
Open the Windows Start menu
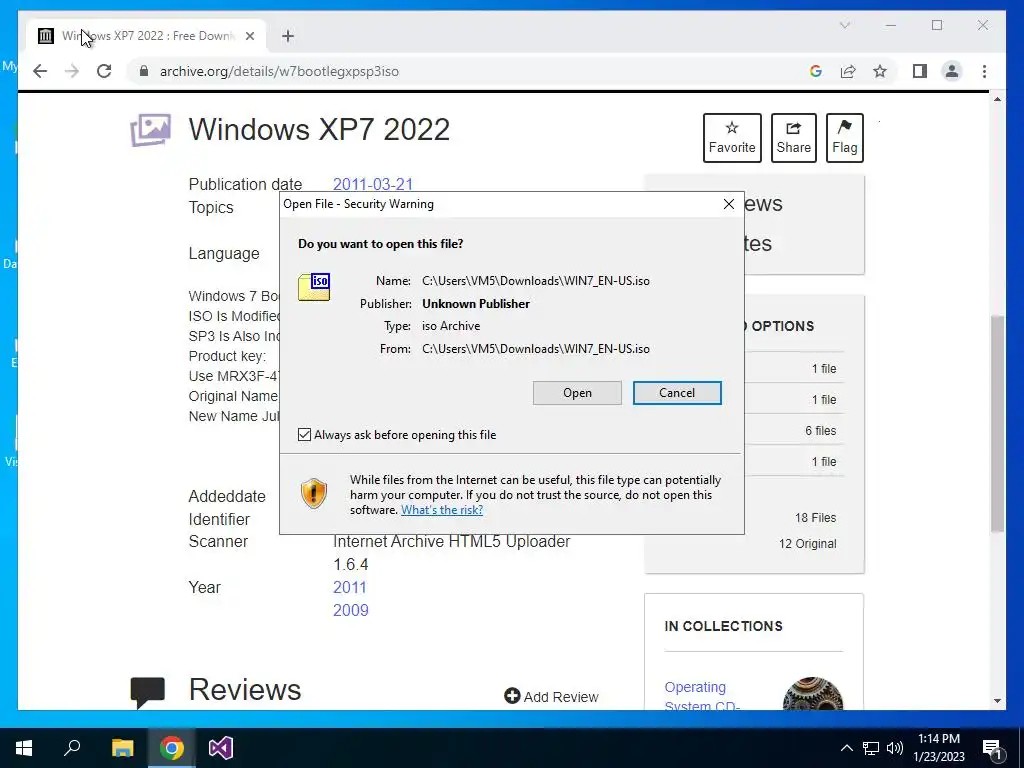[24, 748]
